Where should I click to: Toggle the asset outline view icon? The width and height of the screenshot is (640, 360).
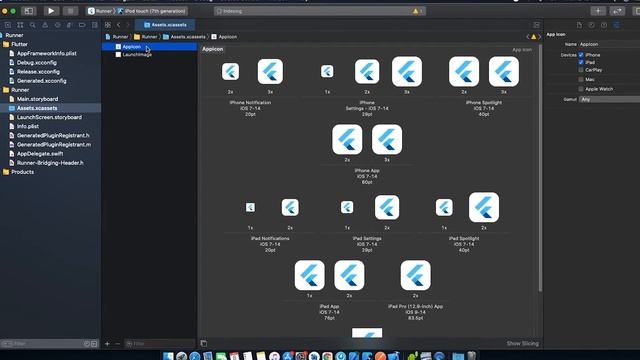(204, 344)
